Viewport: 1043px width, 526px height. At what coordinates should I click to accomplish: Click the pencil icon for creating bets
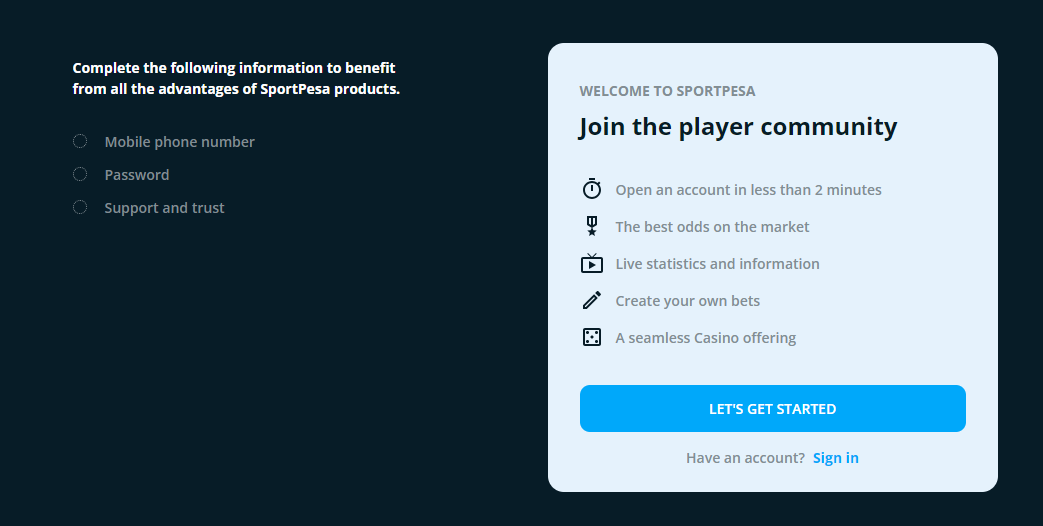[x=592, y=300]
